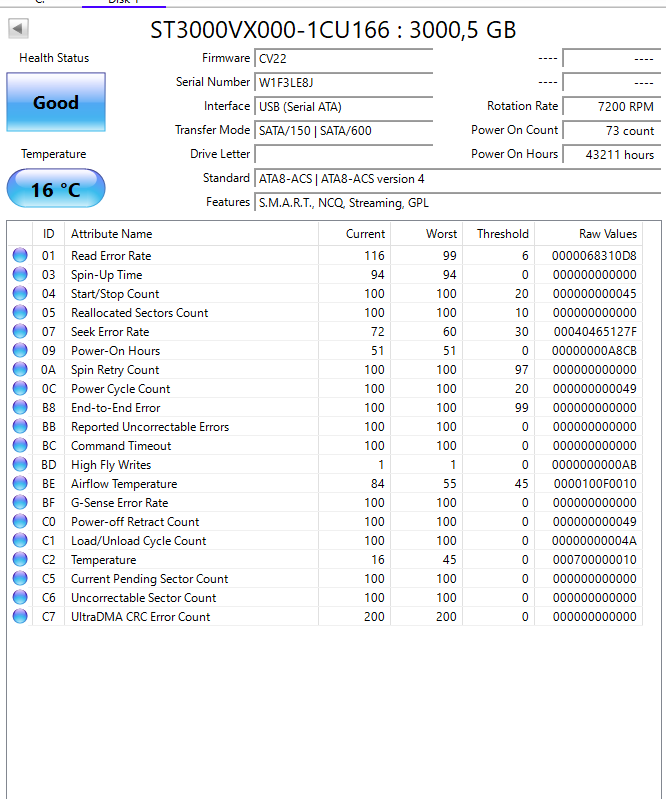Screen dimensions: 666x799
Task: Click the Health Status label
Action: [54, 58]
